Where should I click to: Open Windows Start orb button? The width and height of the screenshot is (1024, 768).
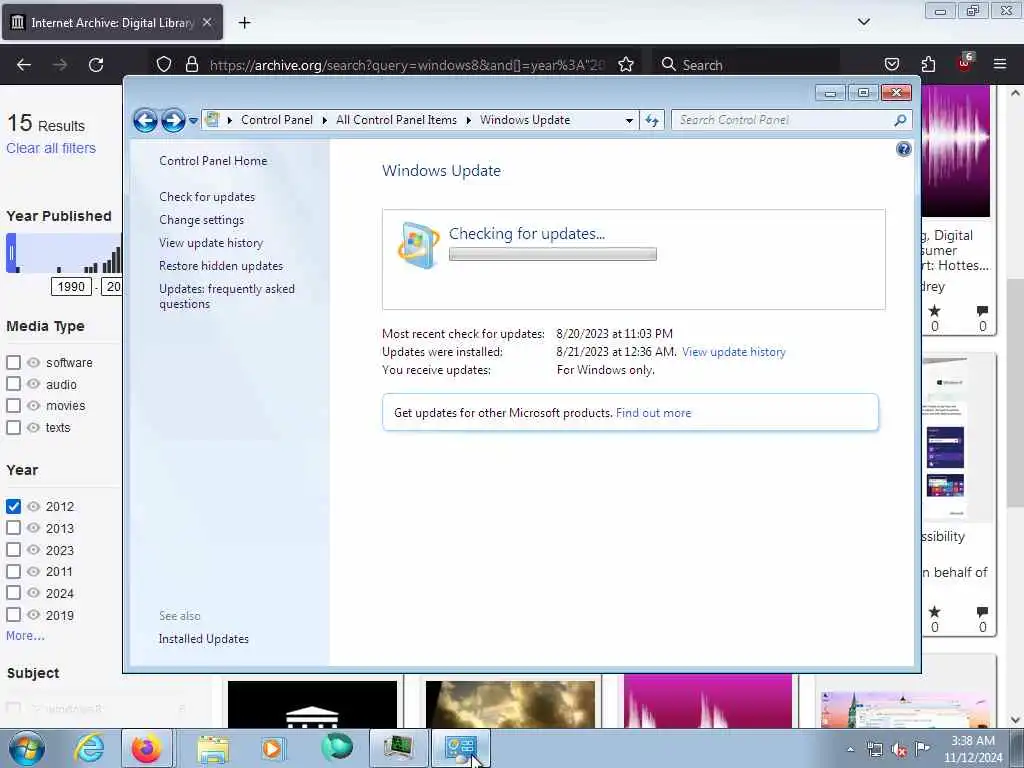(x=27, y=748)
